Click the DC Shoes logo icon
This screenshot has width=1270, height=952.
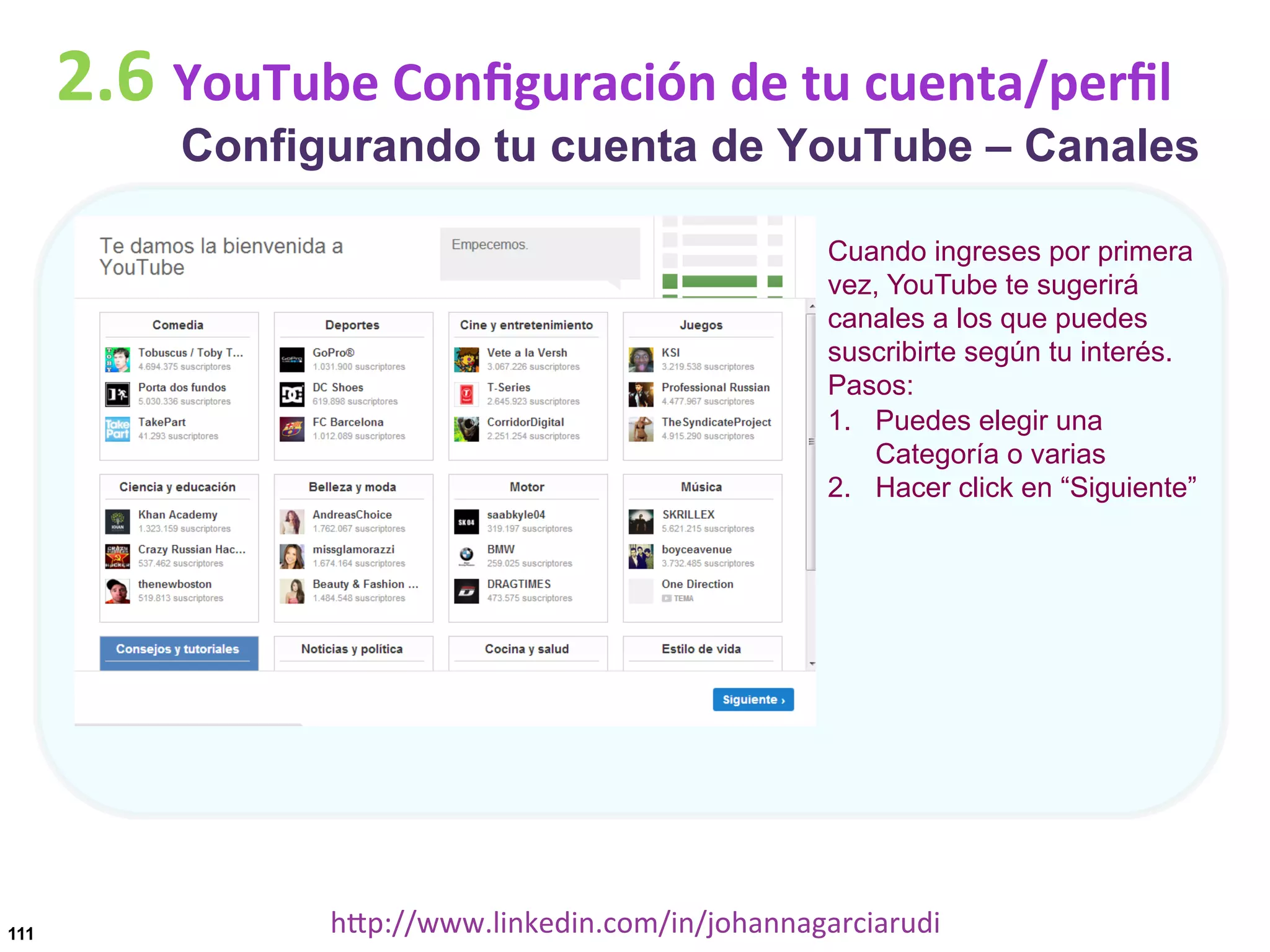tap(292, 394)
